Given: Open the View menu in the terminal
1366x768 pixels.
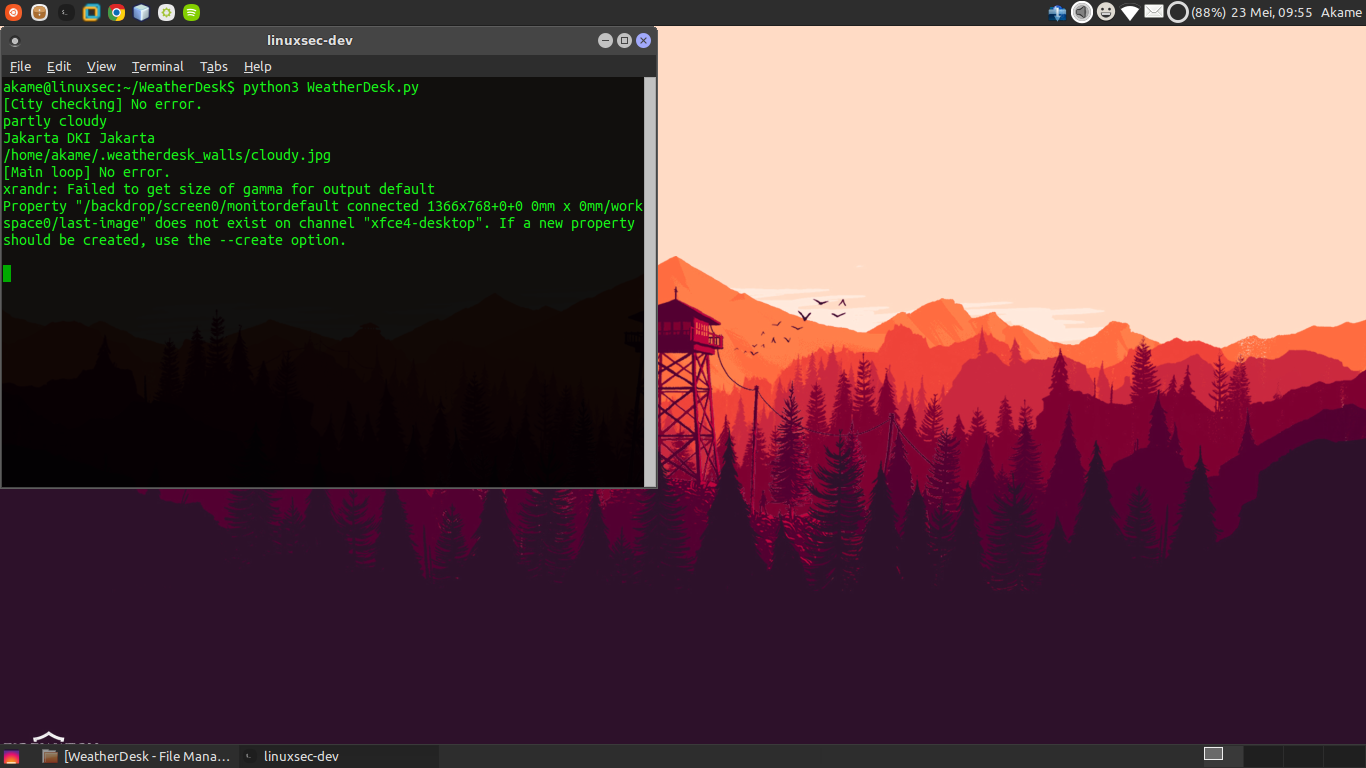Looking at the screenshot, I should tap(101, 66).
